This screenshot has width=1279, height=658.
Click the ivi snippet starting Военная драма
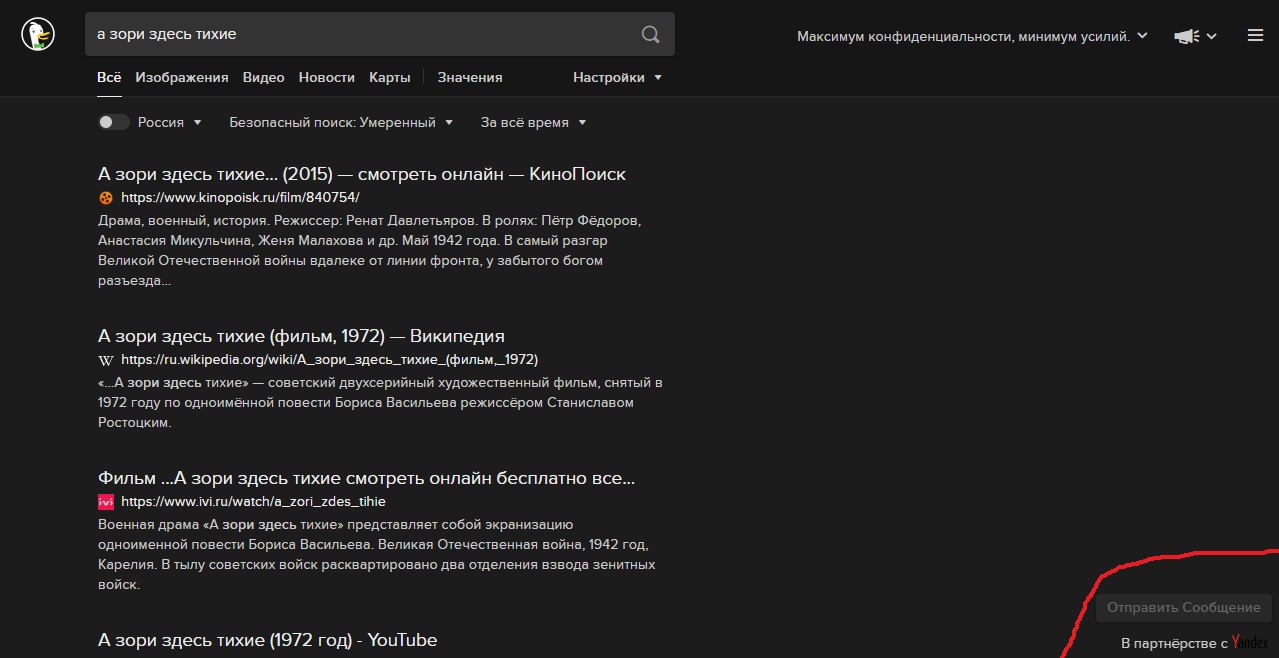(x=377, y=554)
